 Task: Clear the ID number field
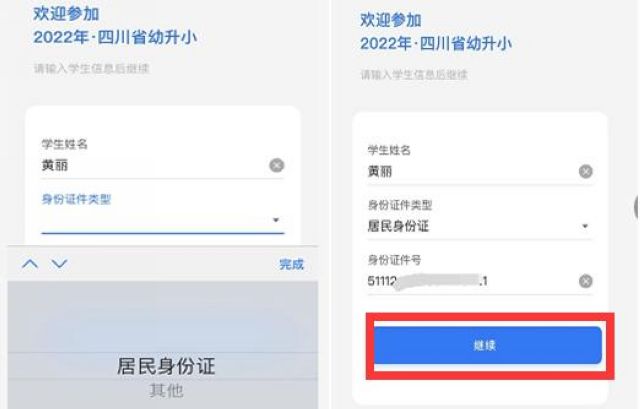[x=585, y=281]
